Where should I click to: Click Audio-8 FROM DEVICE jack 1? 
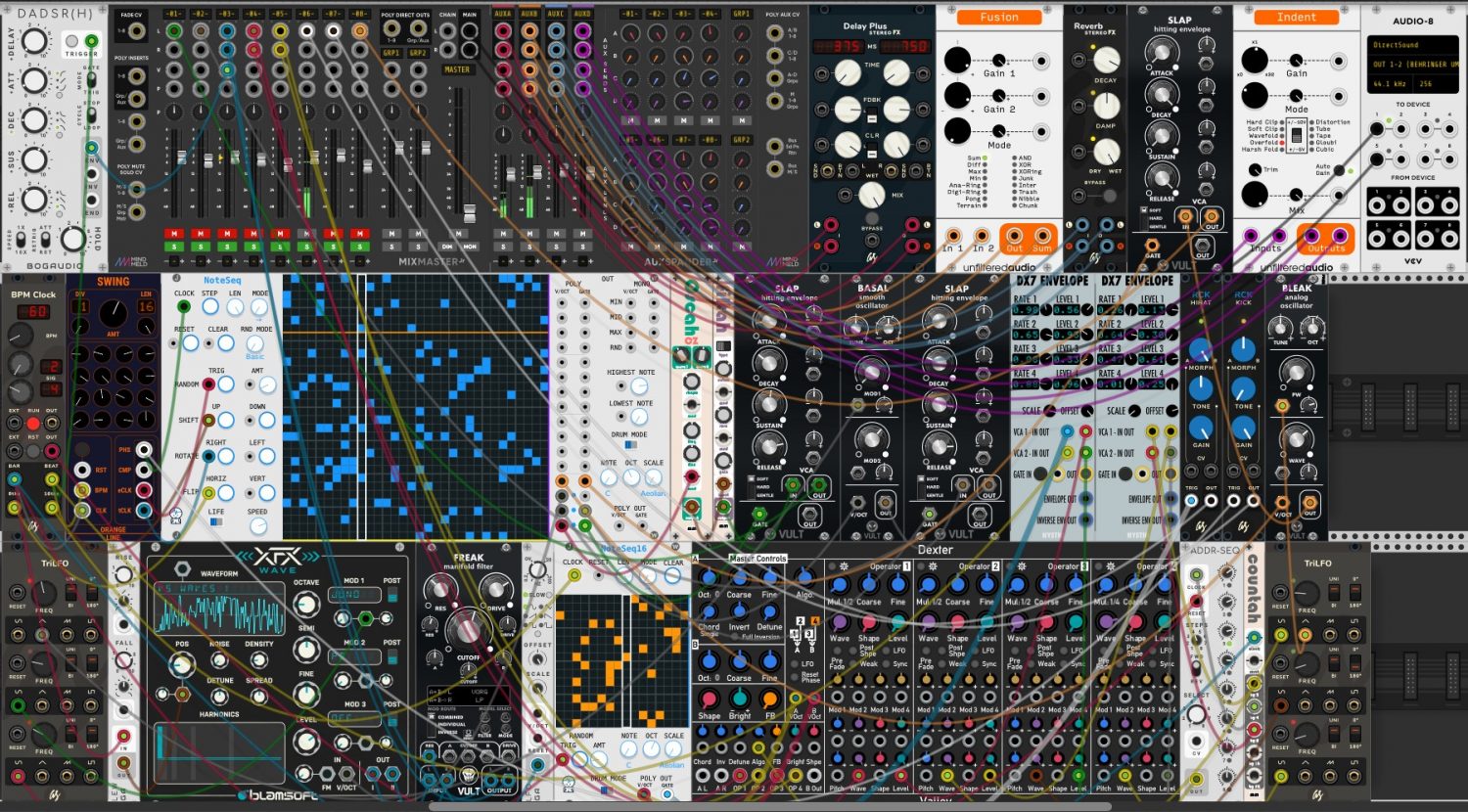click(1377, 203)
